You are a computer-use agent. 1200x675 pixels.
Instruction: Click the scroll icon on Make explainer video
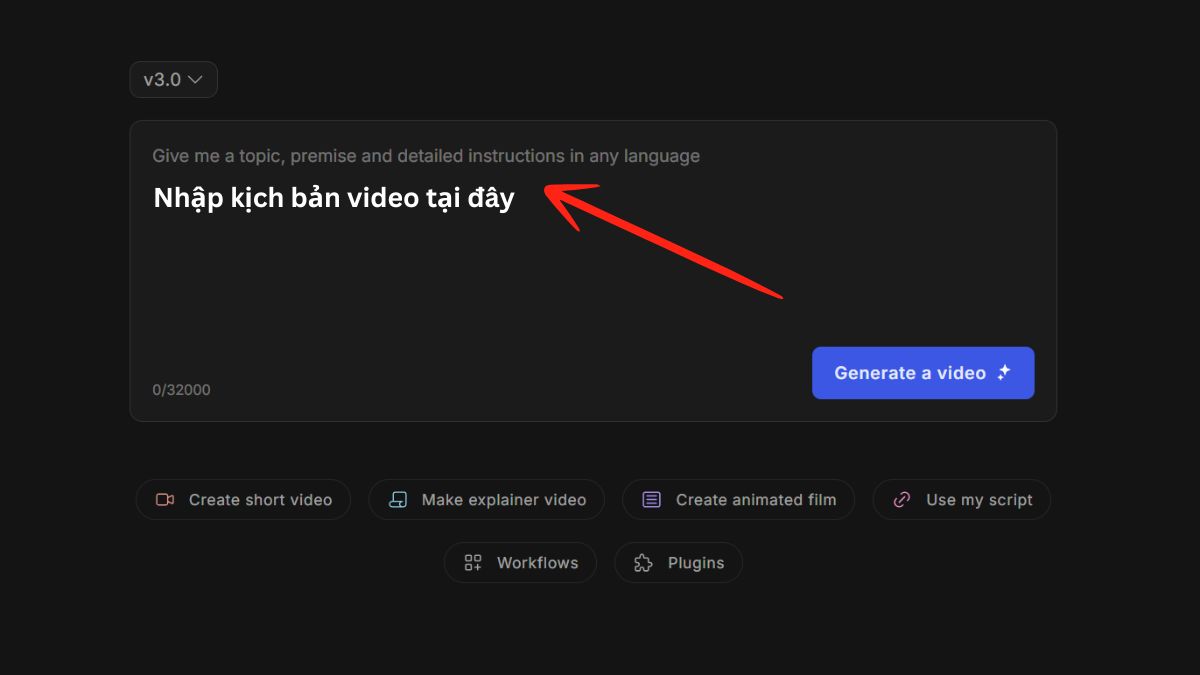point(398,500)
